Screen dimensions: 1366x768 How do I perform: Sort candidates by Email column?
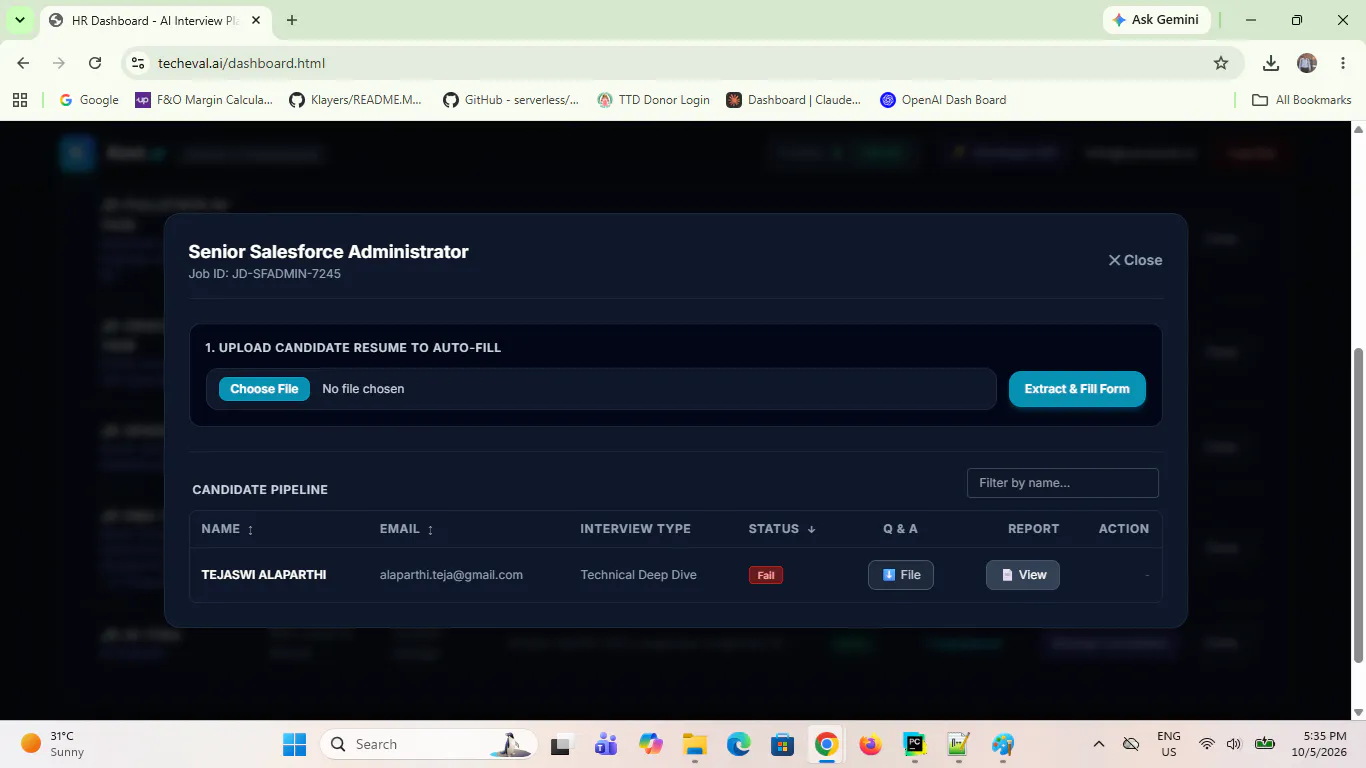(x=406, y=529)
